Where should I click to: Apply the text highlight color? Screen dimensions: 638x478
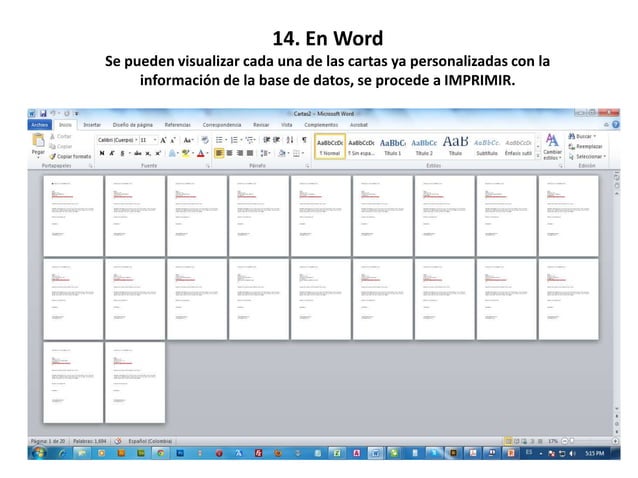click(x=186, y=153)
